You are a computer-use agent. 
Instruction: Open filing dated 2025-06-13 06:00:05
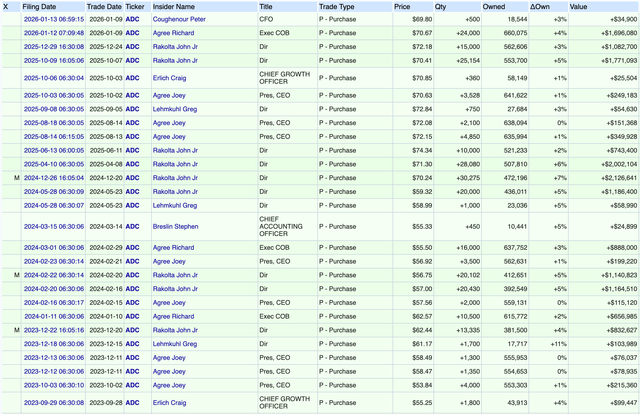tap(54, 150)
